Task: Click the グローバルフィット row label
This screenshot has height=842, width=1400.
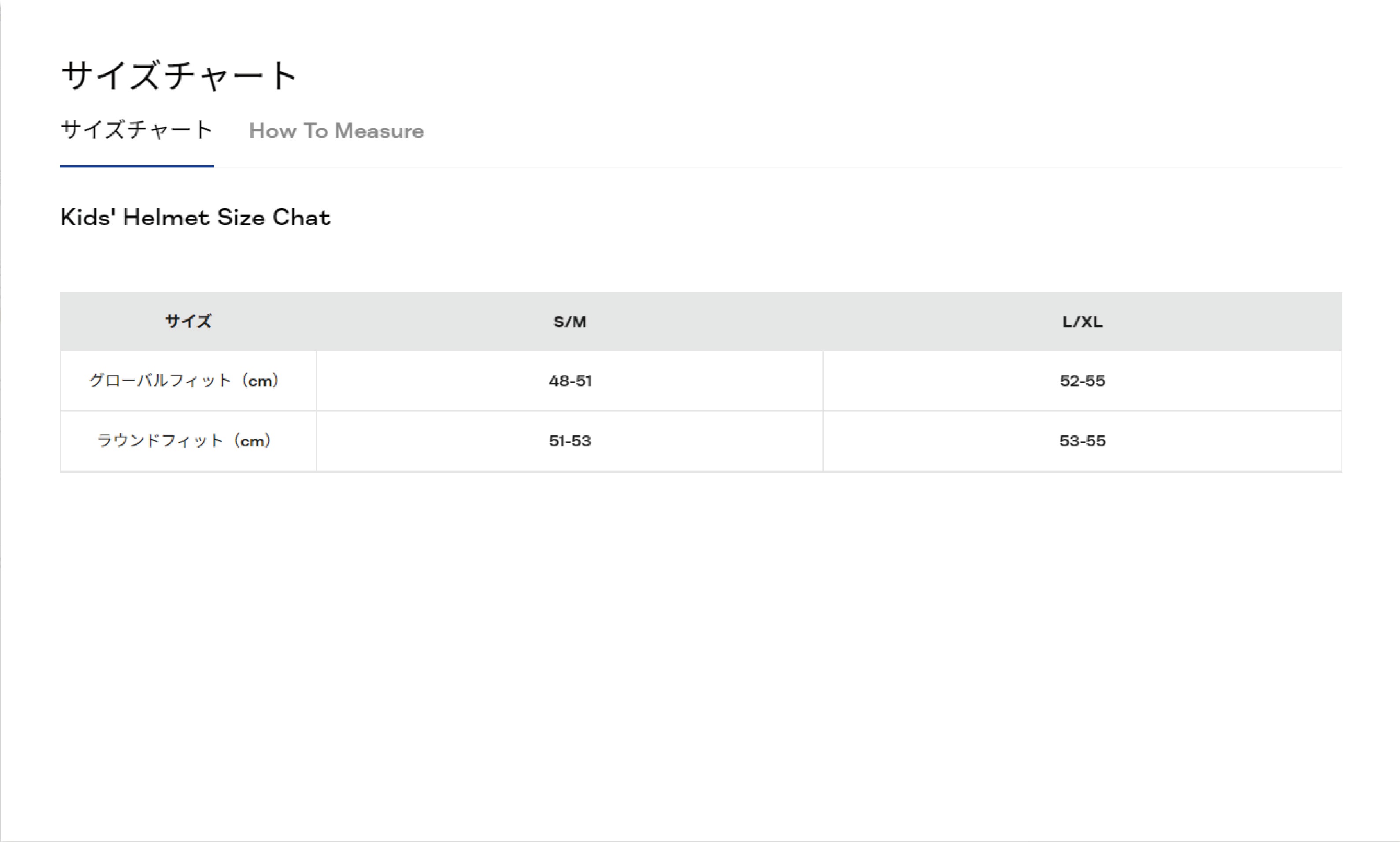Action: pyautogui.click(x=160, y=381)
